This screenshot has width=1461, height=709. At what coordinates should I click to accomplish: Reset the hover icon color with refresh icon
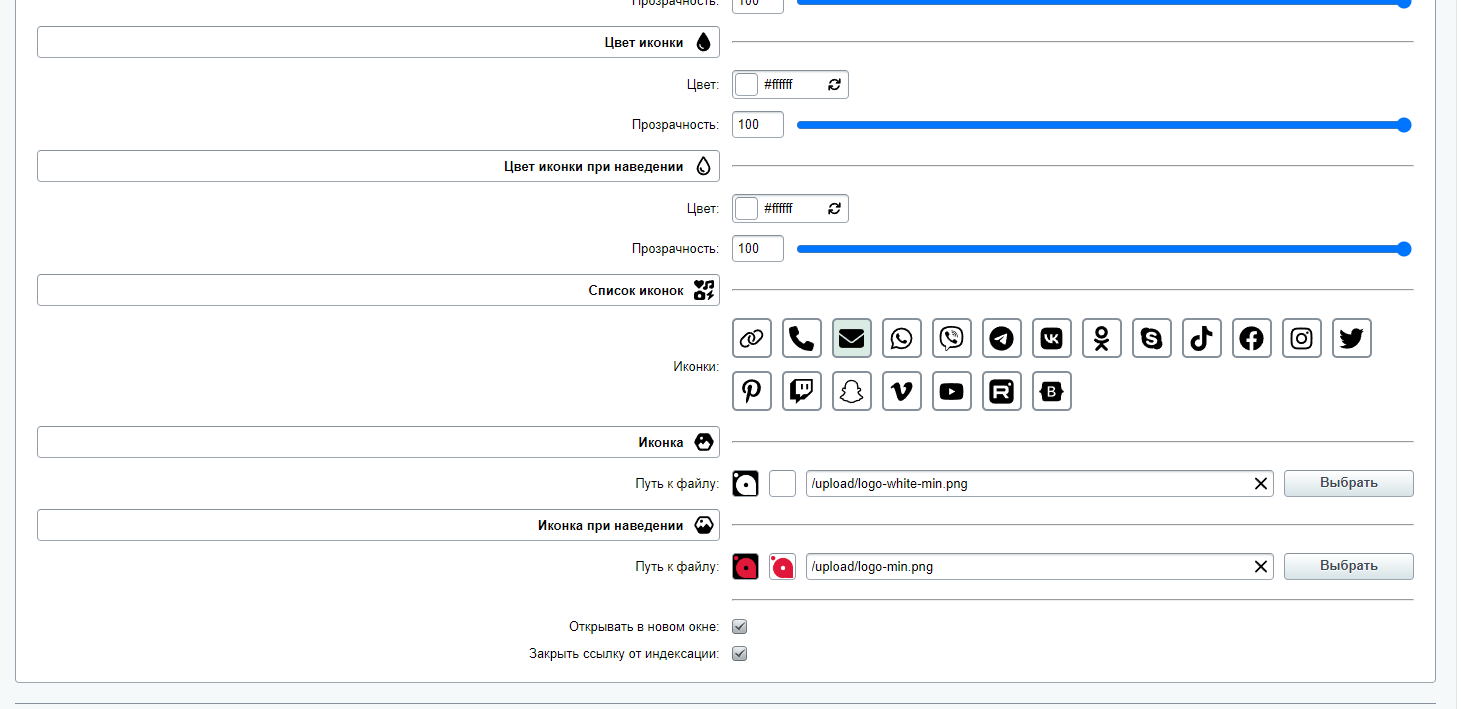click(x=834, y=209)
